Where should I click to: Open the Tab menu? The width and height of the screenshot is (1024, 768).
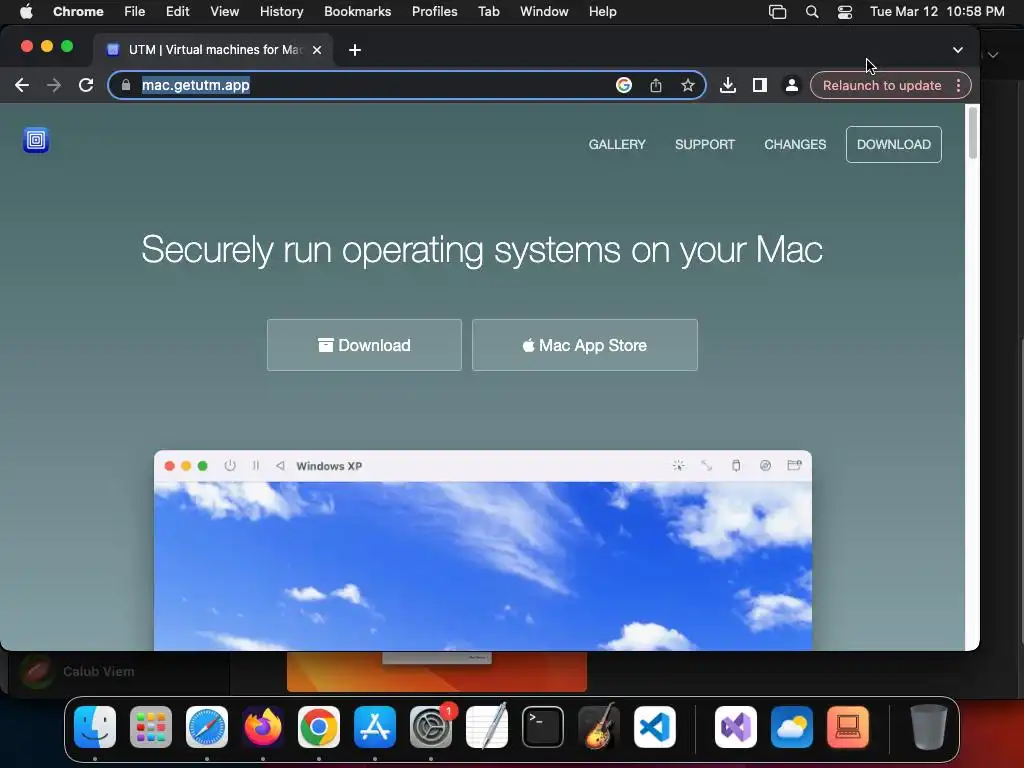point(488,12)
